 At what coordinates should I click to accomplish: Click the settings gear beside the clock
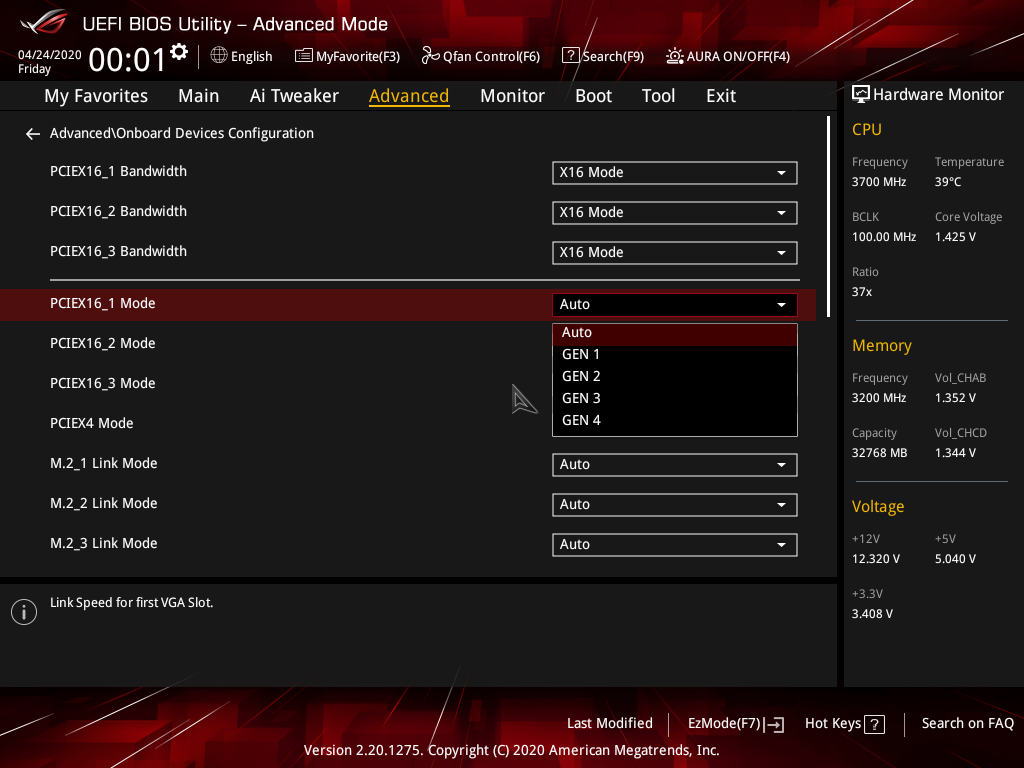(179, 52)
